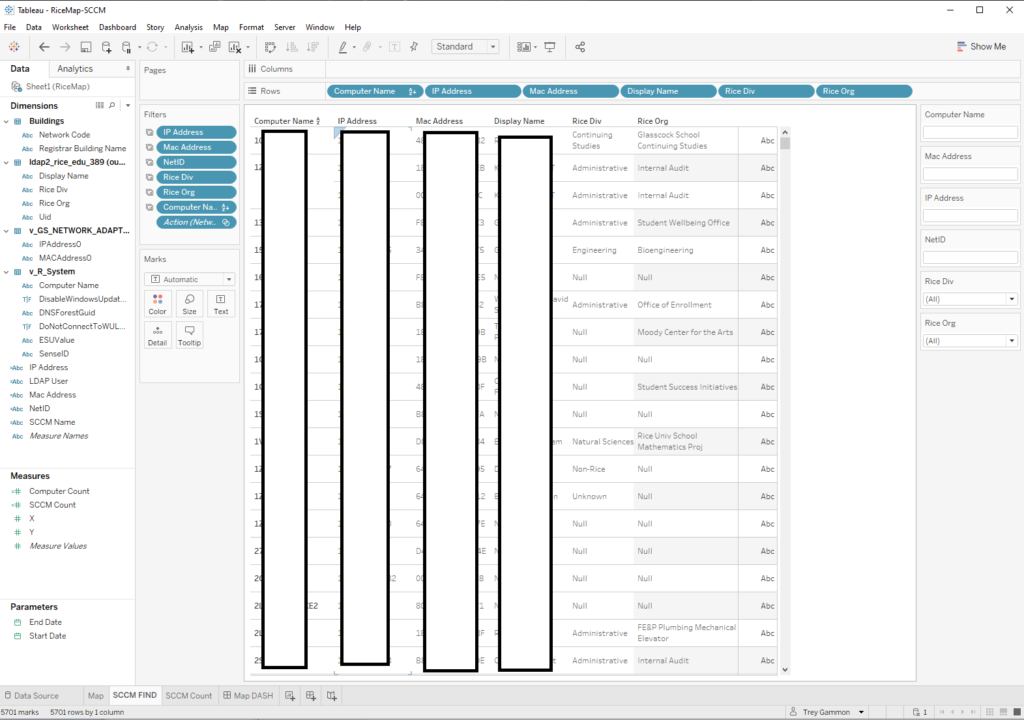Click the undo back arrow
This screenshot has width=1024, height=720.
point(44,47)
